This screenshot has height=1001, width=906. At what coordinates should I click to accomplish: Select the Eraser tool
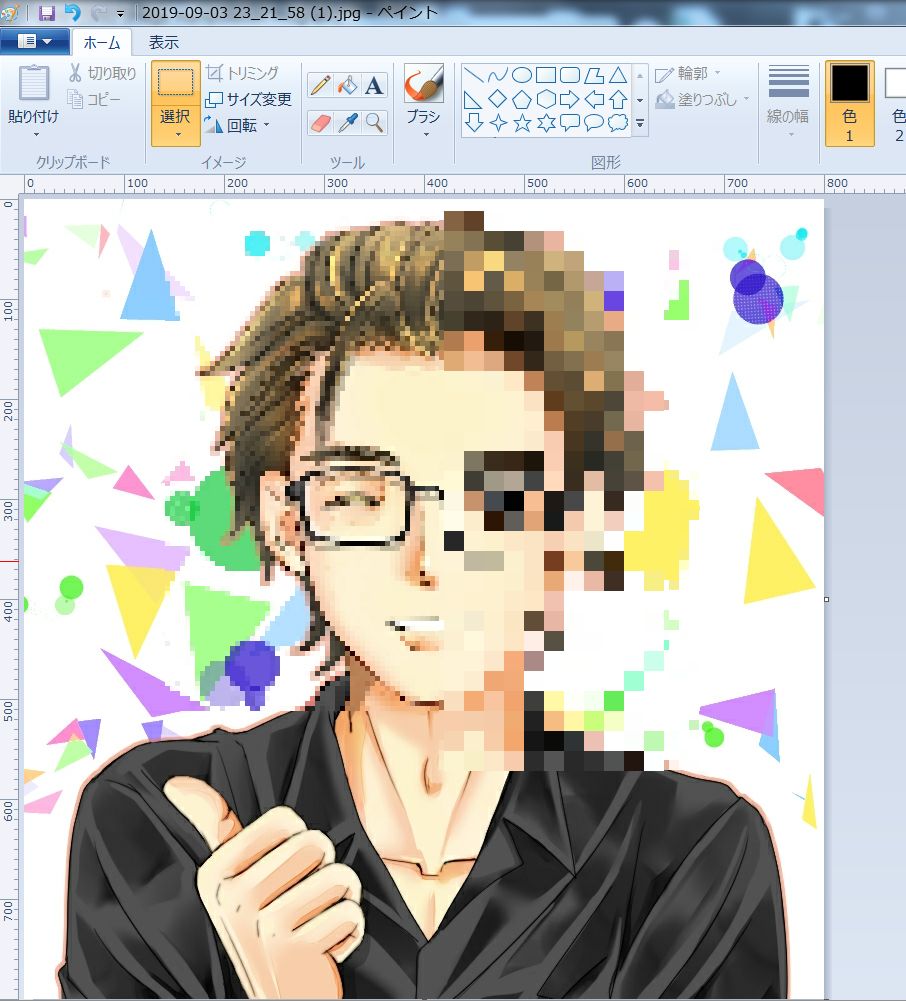pos(320,123)
